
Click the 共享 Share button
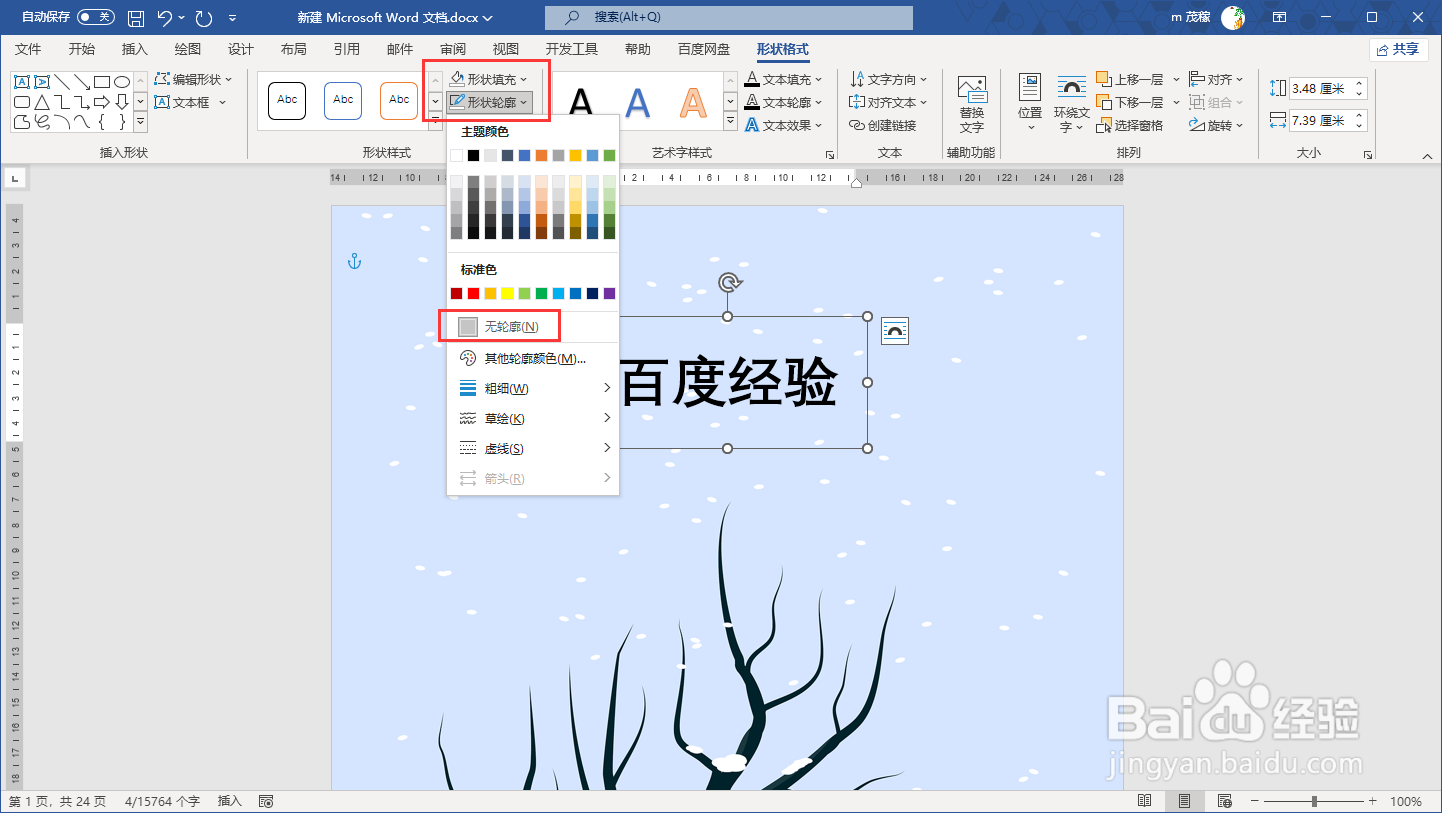coord(1399,49)
